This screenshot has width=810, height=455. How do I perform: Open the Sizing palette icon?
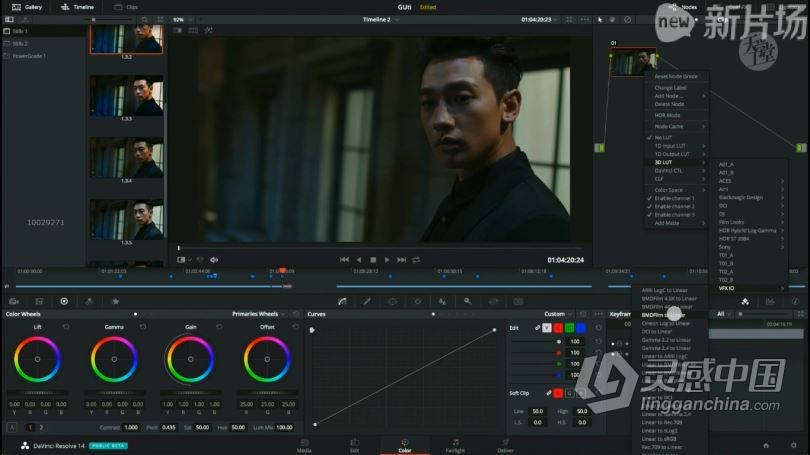tap(493, 302)
